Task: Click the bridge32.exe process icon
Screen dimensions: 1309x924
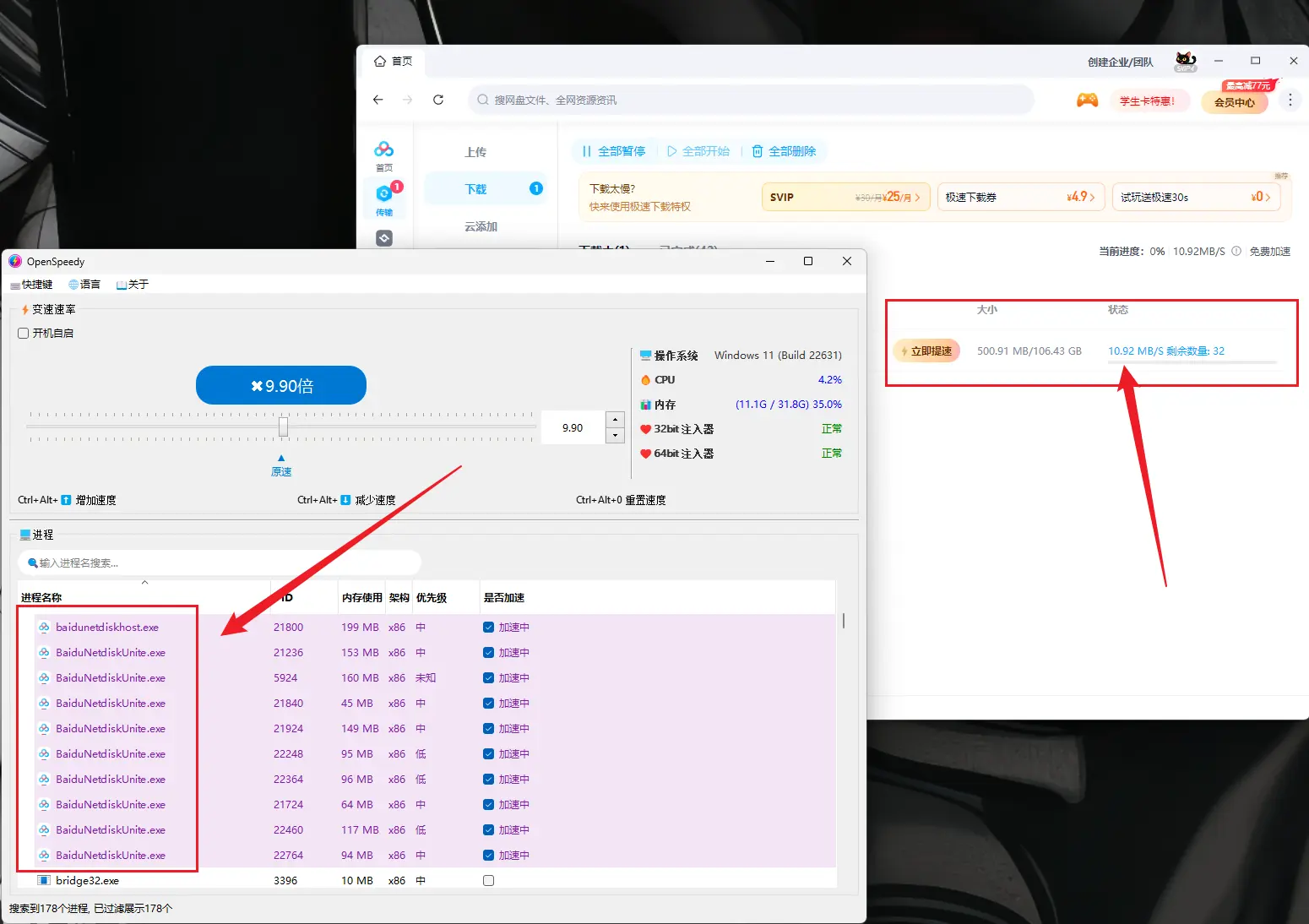Action: (x=44, y=880)
